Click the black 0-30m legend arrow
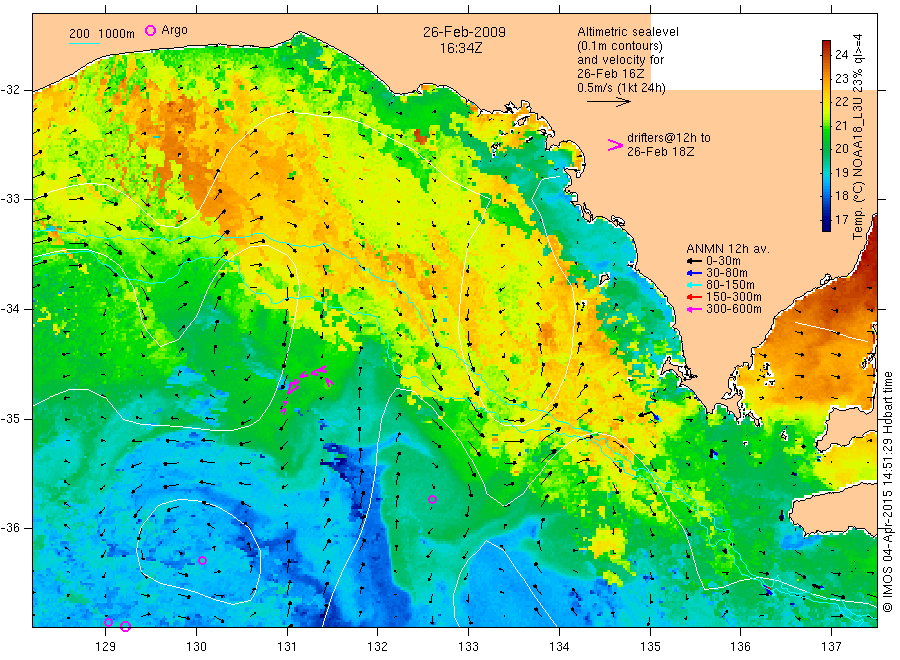900x660 pixels. pos(695,261)
